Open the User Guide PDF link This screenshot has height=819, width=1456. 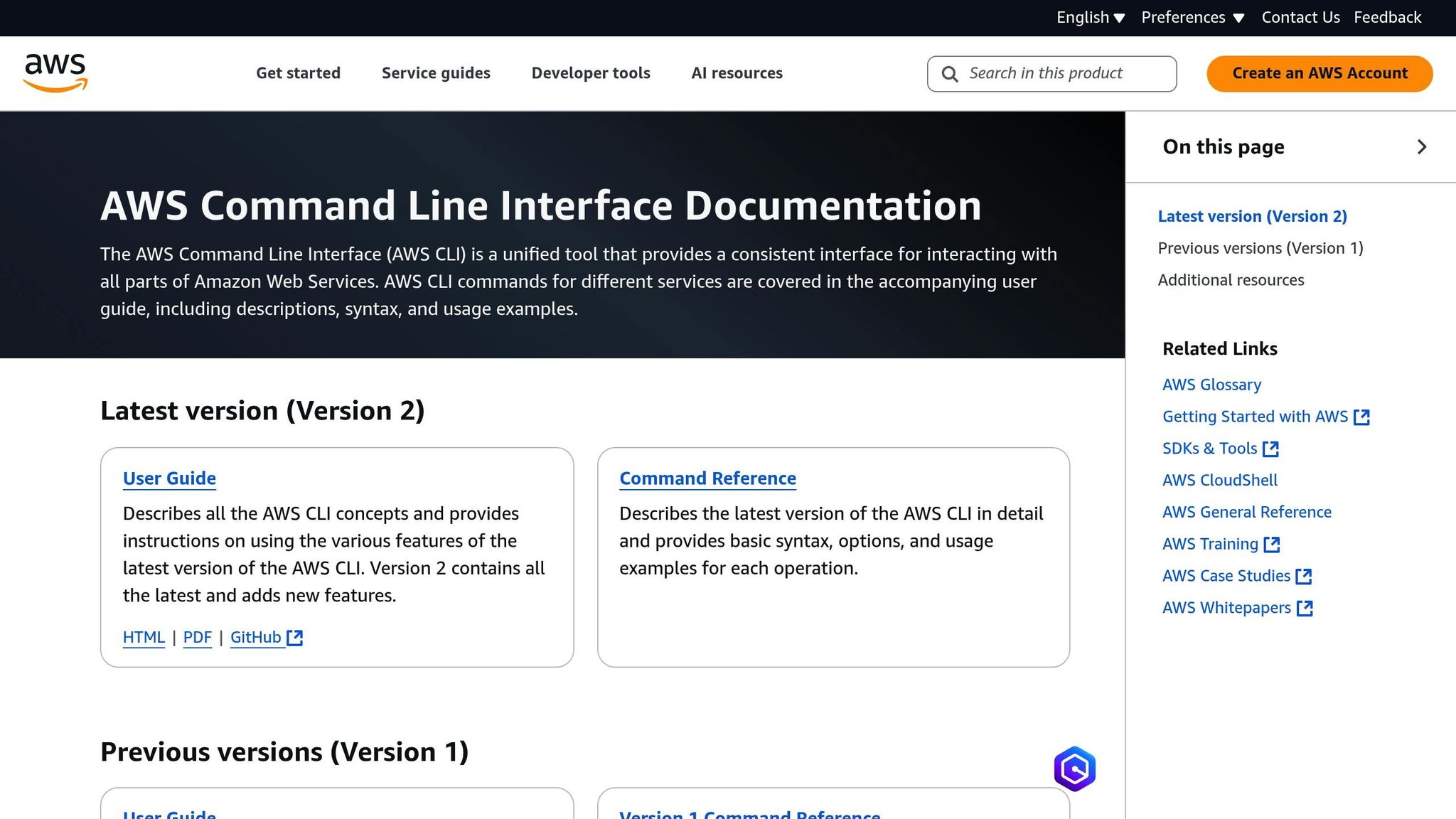pos(198,638)
